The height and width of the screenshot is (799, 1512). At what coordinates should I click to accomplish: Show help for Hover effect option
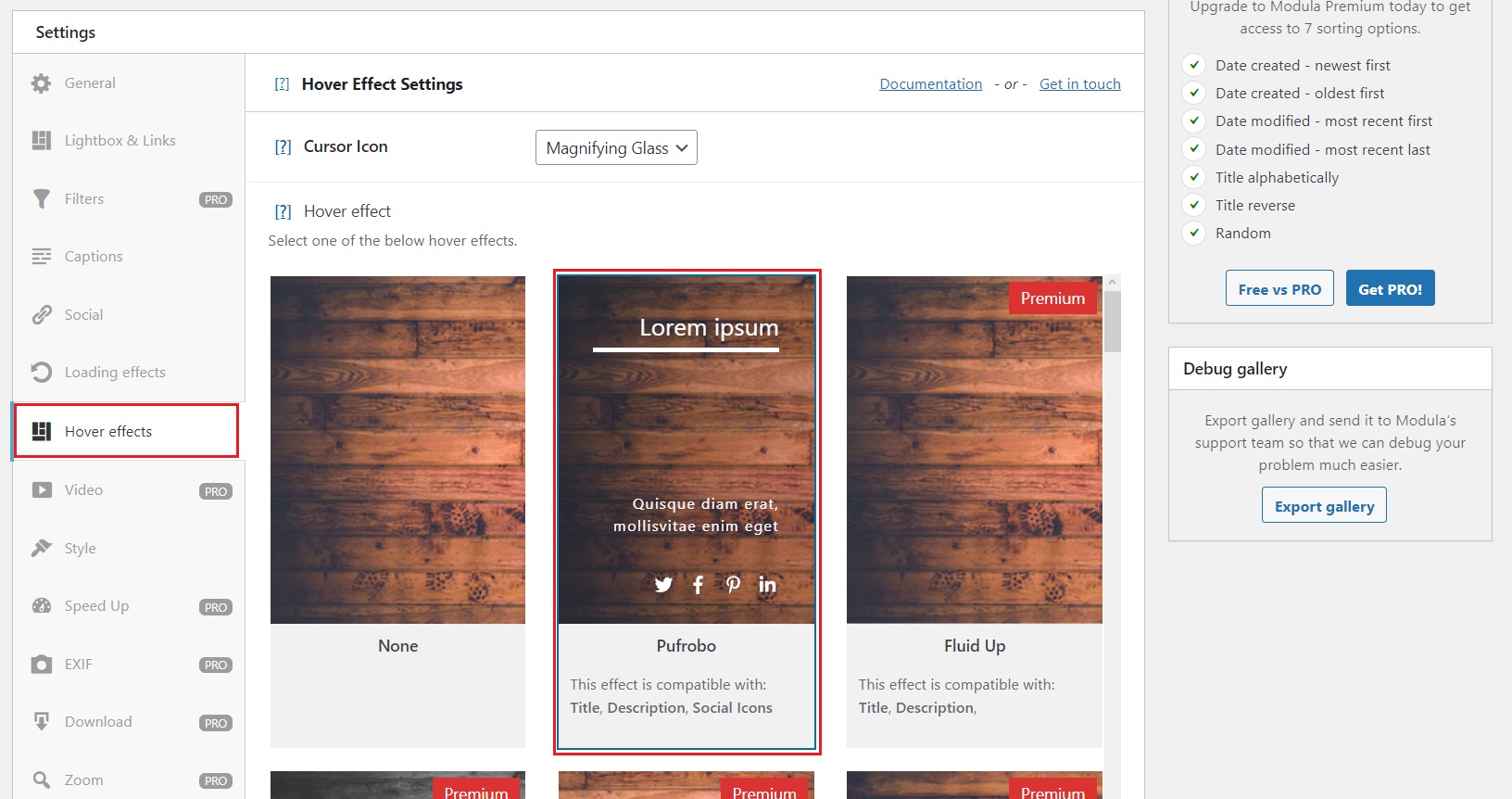(x=283, y=212)
